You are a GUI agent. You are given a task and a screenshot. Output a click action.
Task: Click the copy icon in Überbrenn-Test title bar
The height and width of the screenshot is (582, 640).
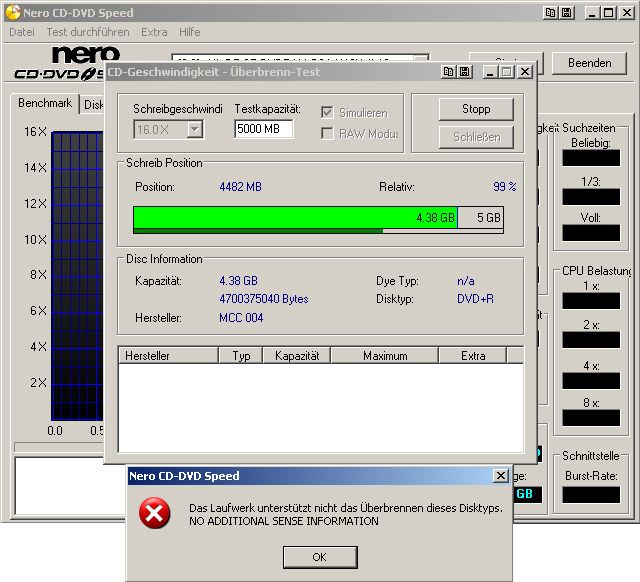point(448,72)
